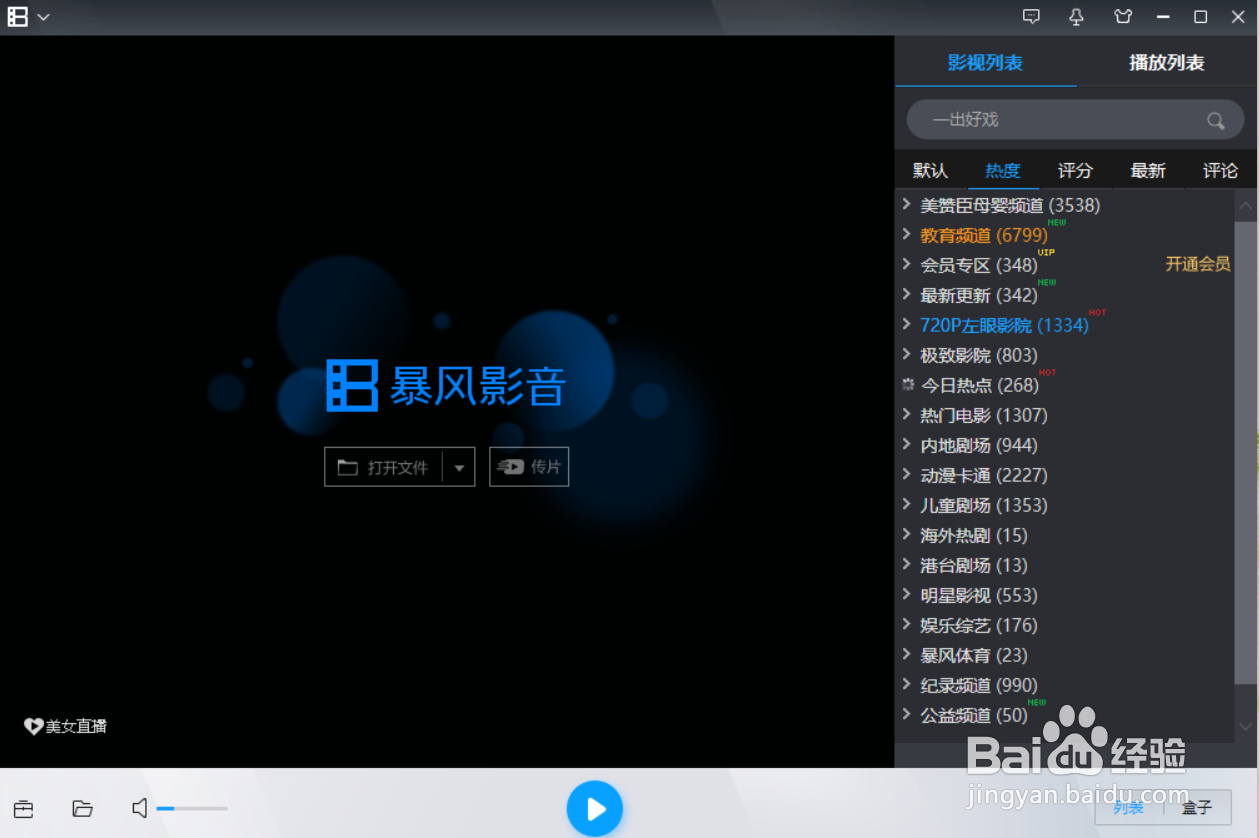
Task: Open 明星影视 (553) list item
Action: [979, 595]
